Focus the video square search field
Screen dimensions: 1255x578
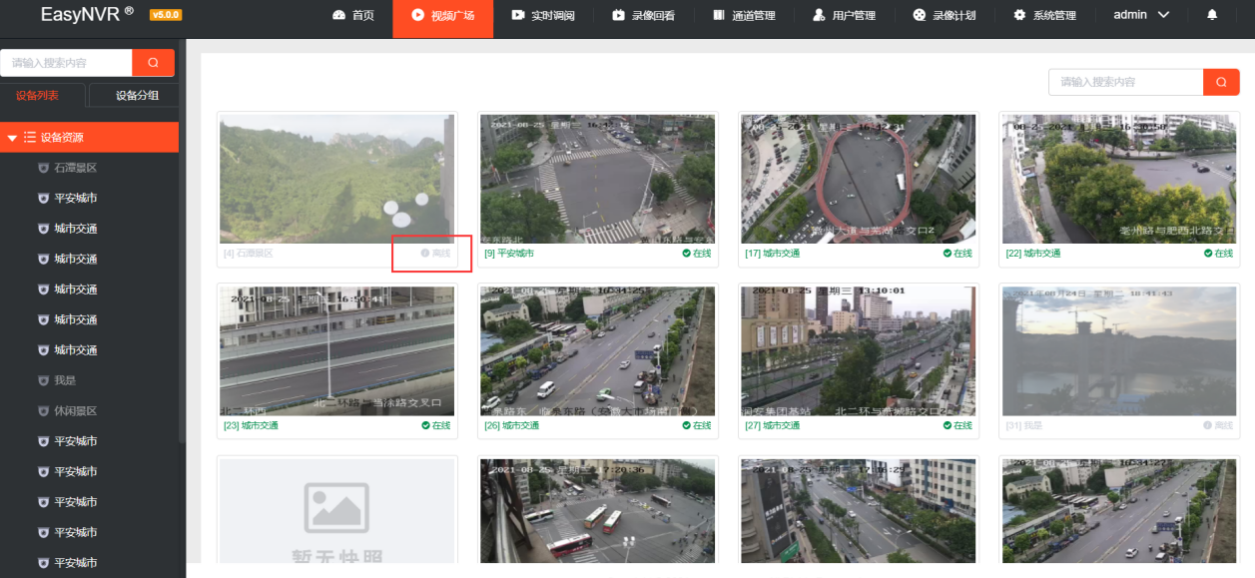point(1125,82)
